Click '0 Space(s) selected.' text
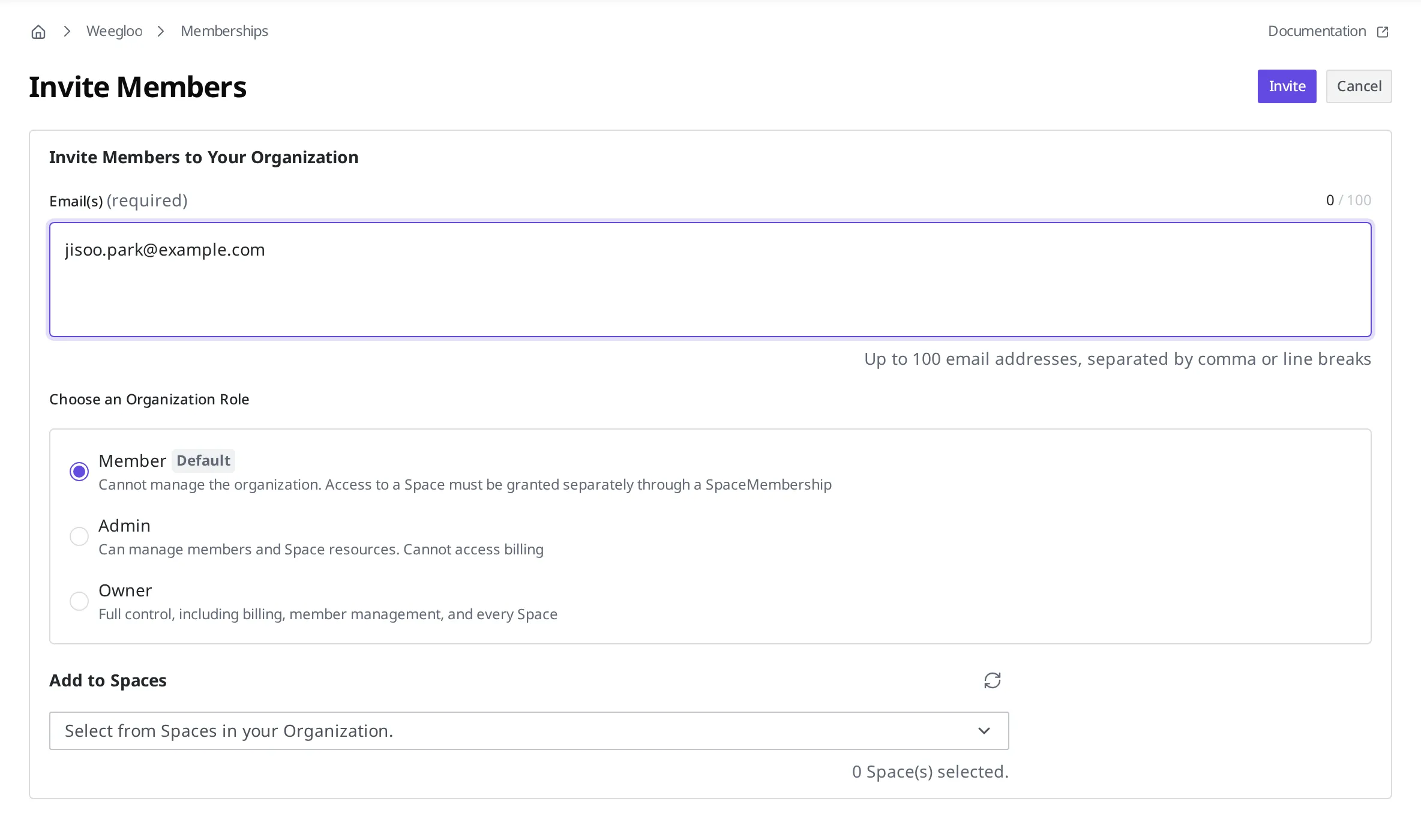Screen dimensions: 1421x840 pos(930,772)
